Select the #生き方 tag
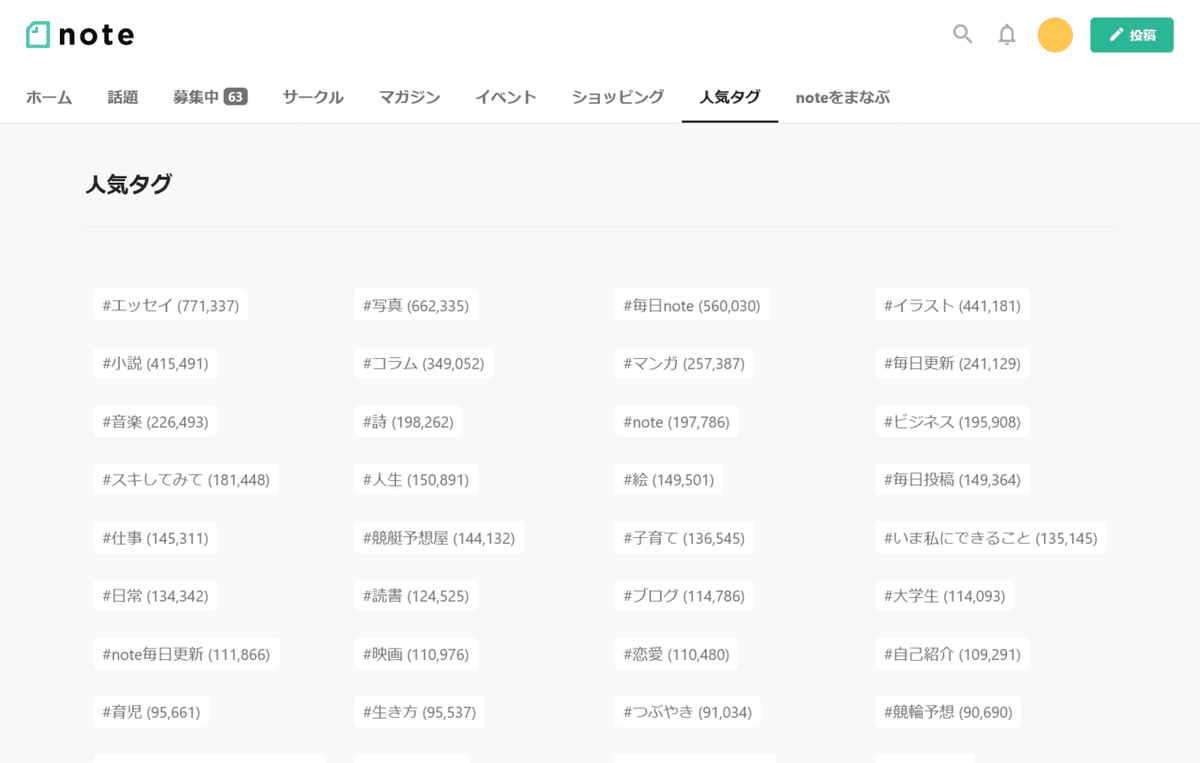Screen dimensions: 1200x763 (419, 712)
